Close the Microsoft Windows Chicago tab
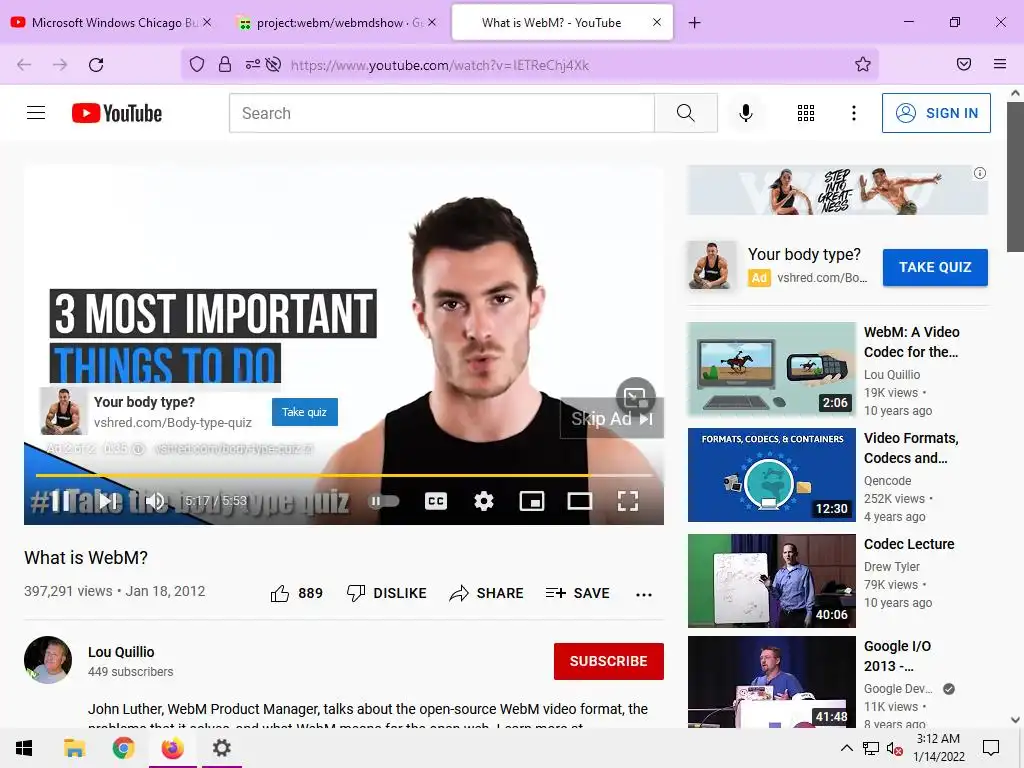Screen dimensions: 1024x768 pos(207,22)
